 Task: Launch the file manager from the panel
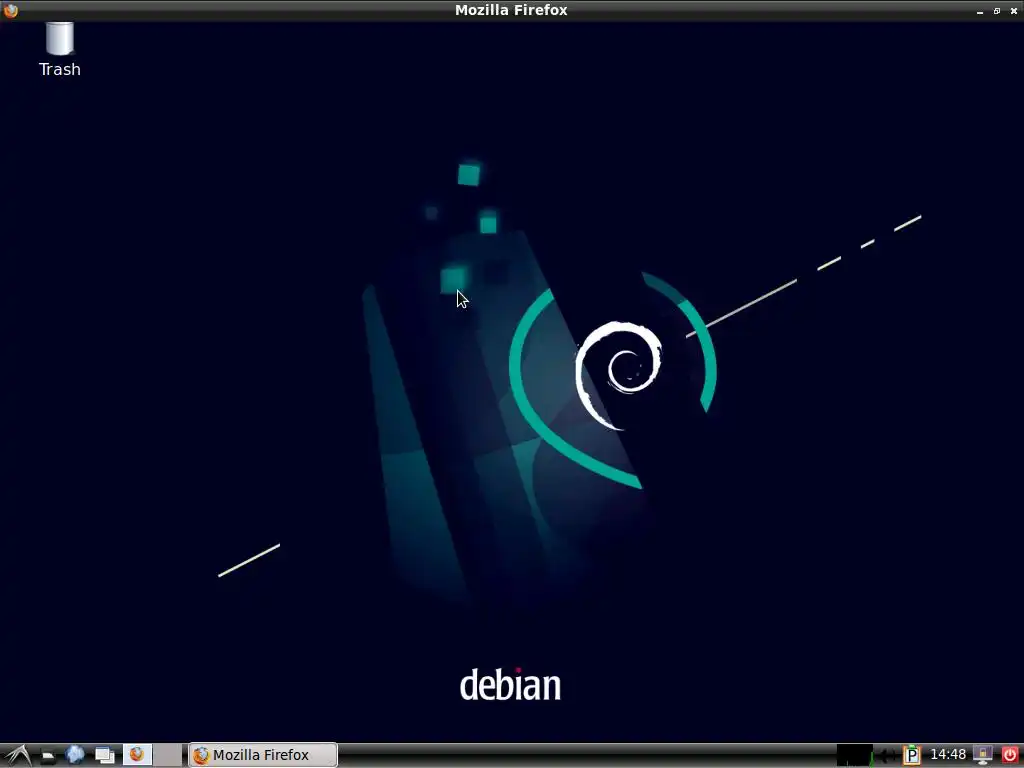click(47, 756)
